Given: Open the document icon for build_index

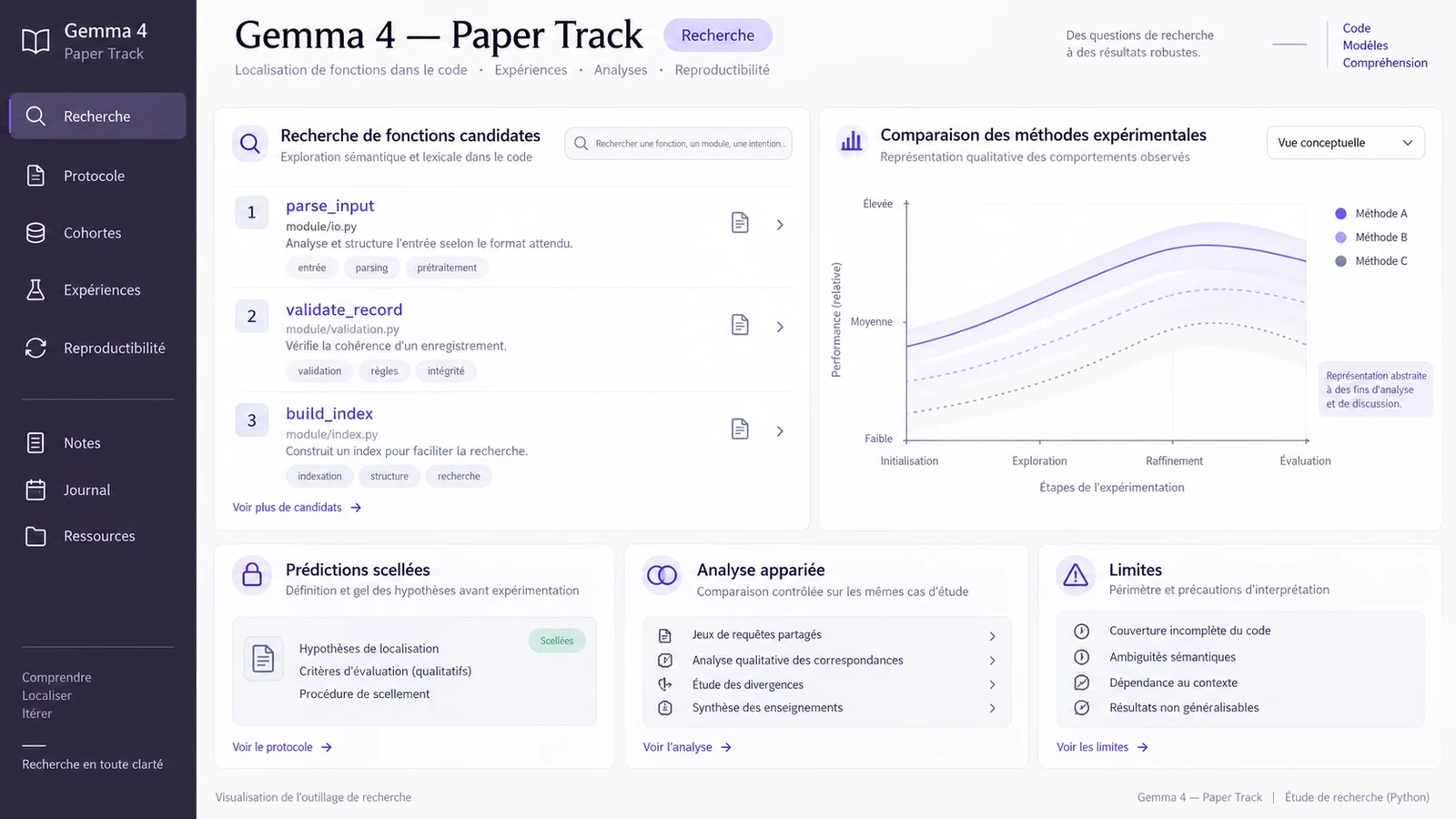Looking at the screenshot, I should (740, 429).
